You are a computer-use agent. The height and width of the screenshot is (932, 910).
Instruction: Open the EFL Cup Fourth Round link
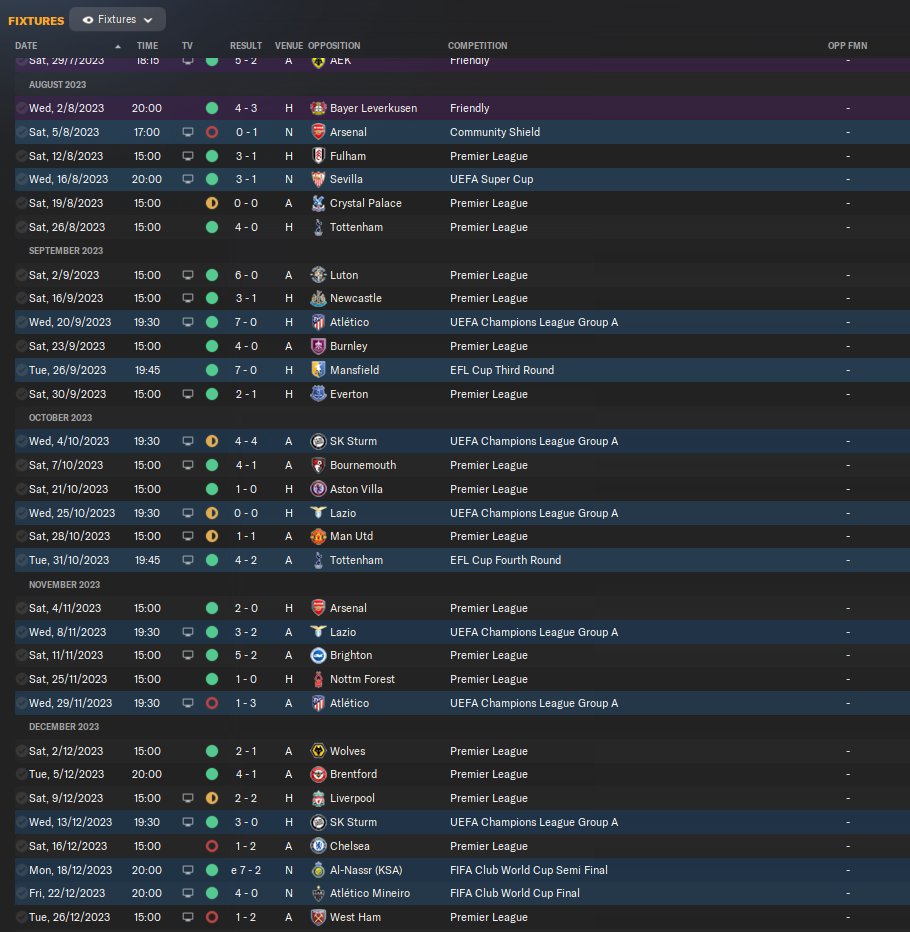[x=505, y=560]
